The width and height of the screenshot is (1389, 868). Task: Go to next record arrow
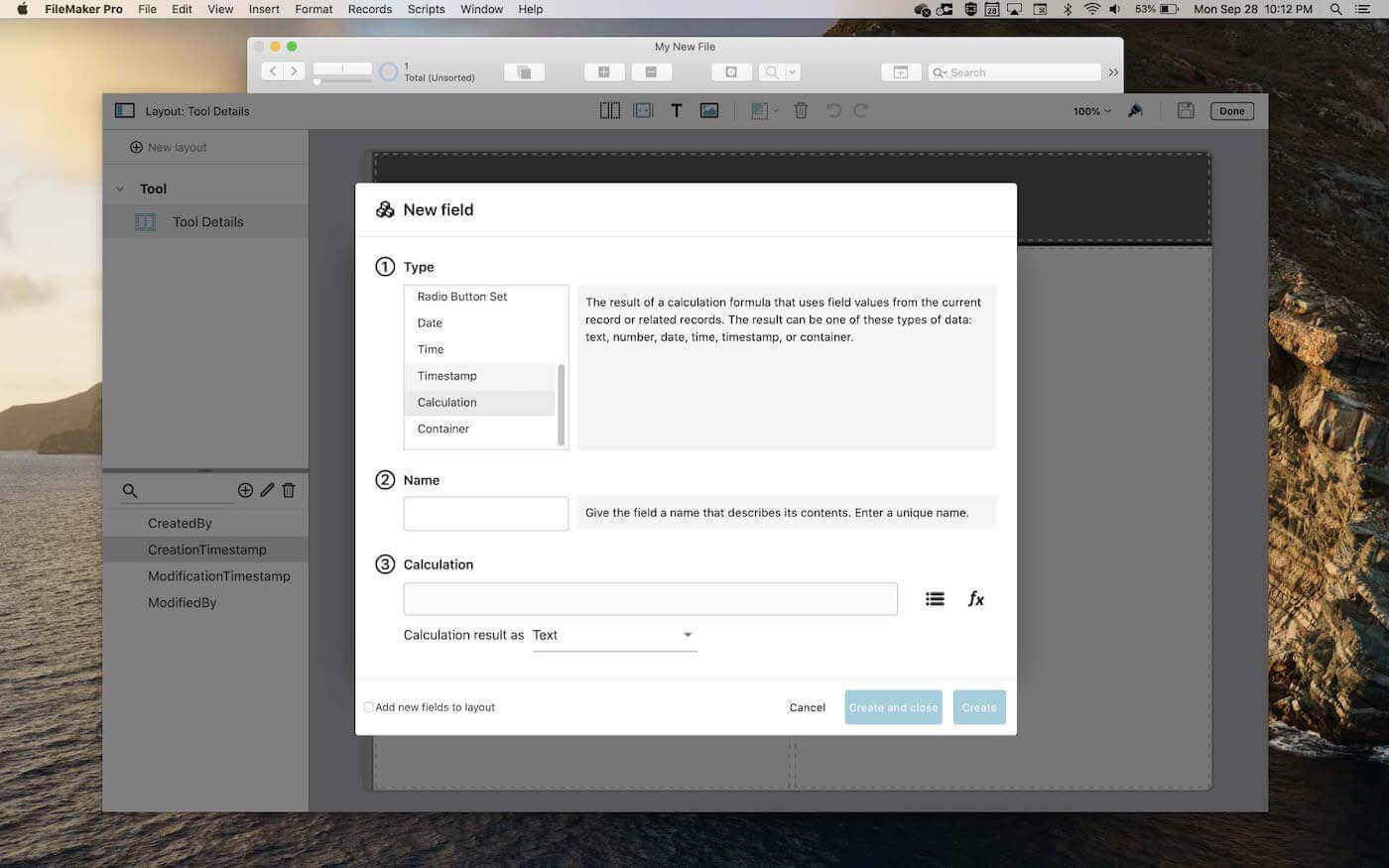click(x=294, y=71)
